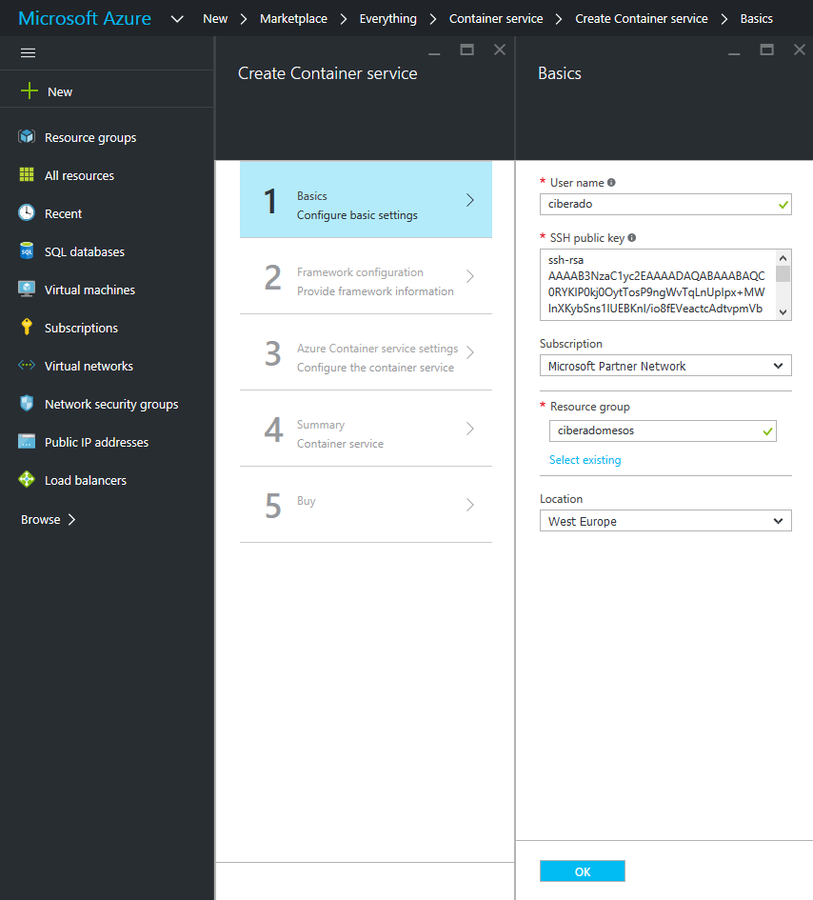Go to Basics in the breadcrumb
This screenshot has height=900, width=813.
point(756,19)
